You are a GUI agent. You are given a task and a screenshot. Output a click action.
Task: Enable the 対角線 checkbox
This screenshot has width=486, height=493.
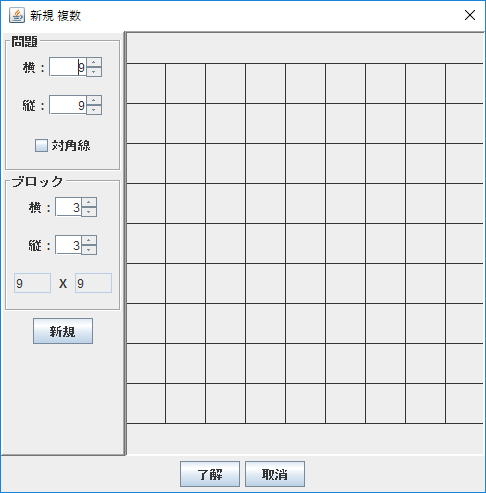41,145
